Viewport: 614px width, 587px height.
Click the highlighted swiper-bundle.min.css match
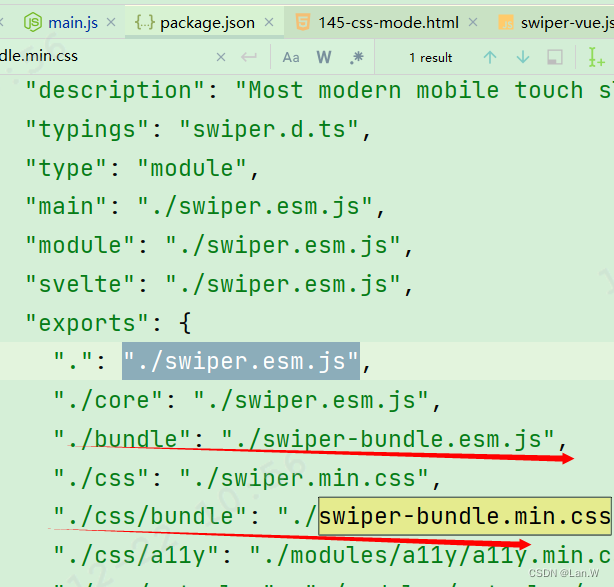click(x=465, y=516)
